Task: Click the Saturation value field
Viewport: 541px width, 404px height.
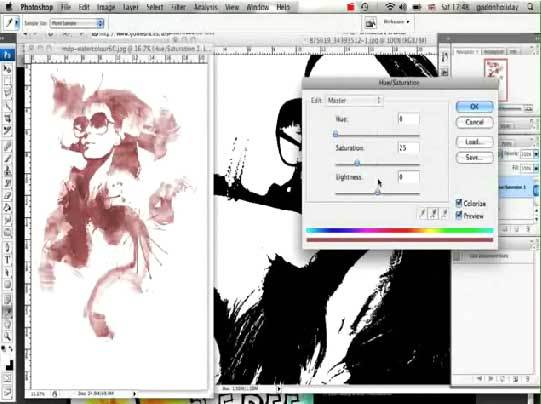Action: point(409,148)
